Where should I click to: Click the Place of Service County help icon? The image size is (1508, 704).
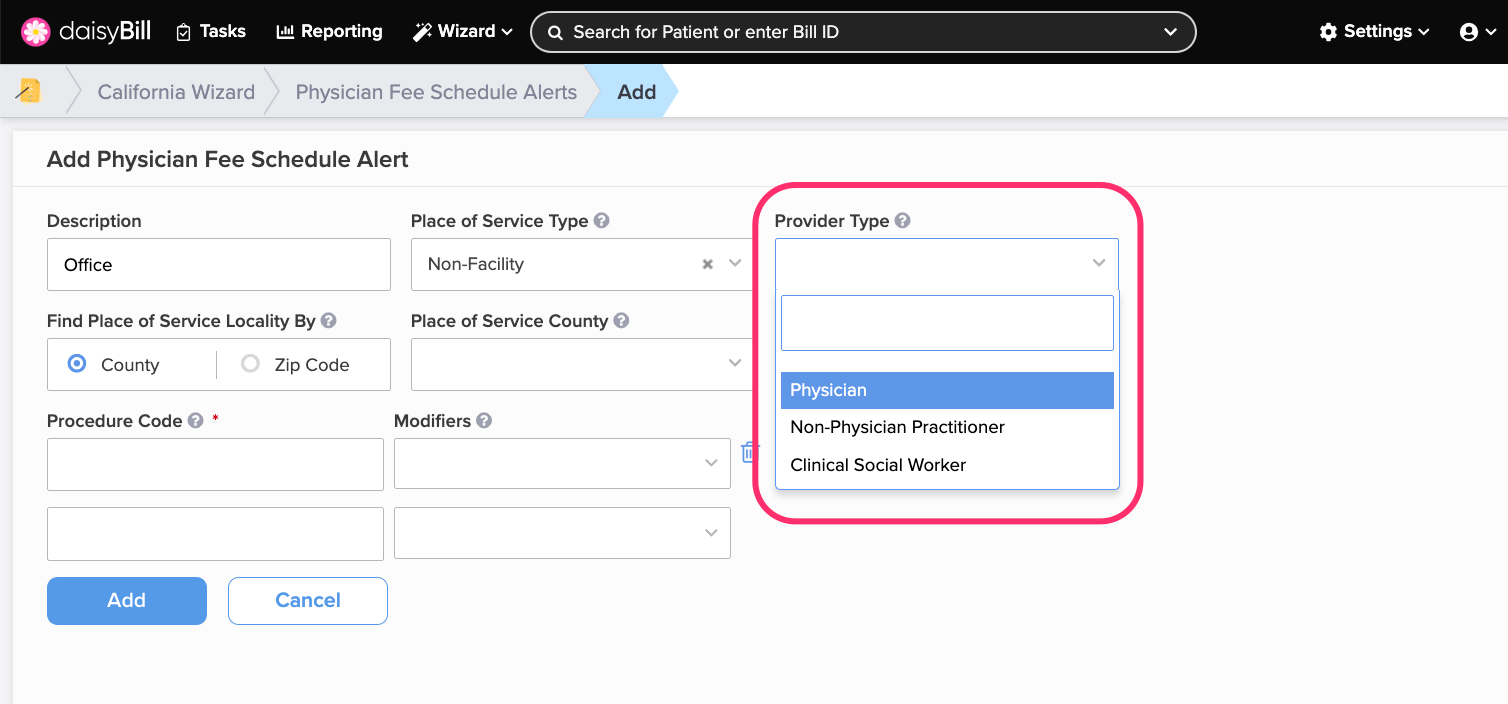[x=621, y=321]
